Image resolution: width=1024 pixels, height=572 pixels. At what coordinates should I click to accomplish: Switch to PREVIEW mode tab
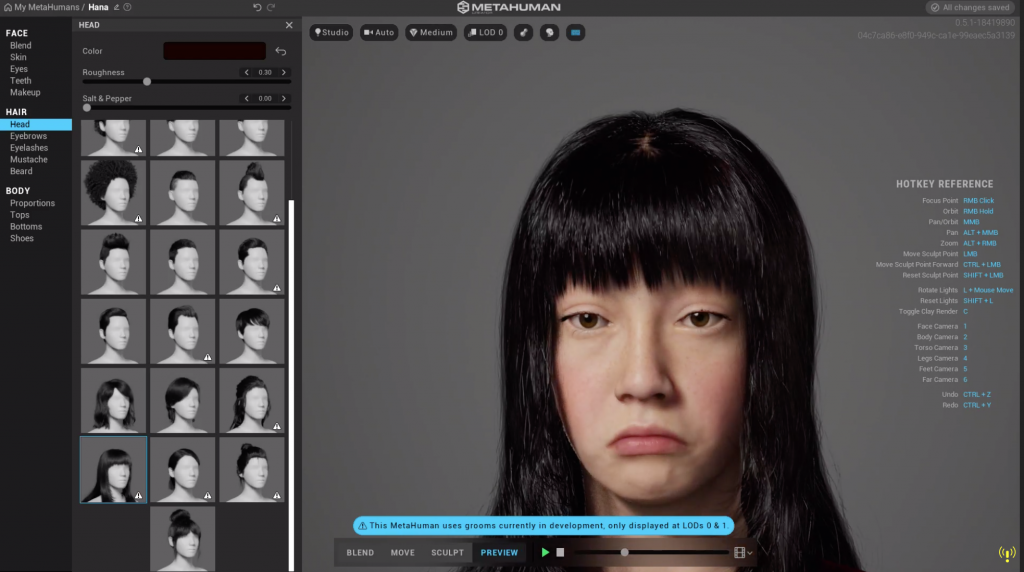pyautogui.click(x=499, y=552)
